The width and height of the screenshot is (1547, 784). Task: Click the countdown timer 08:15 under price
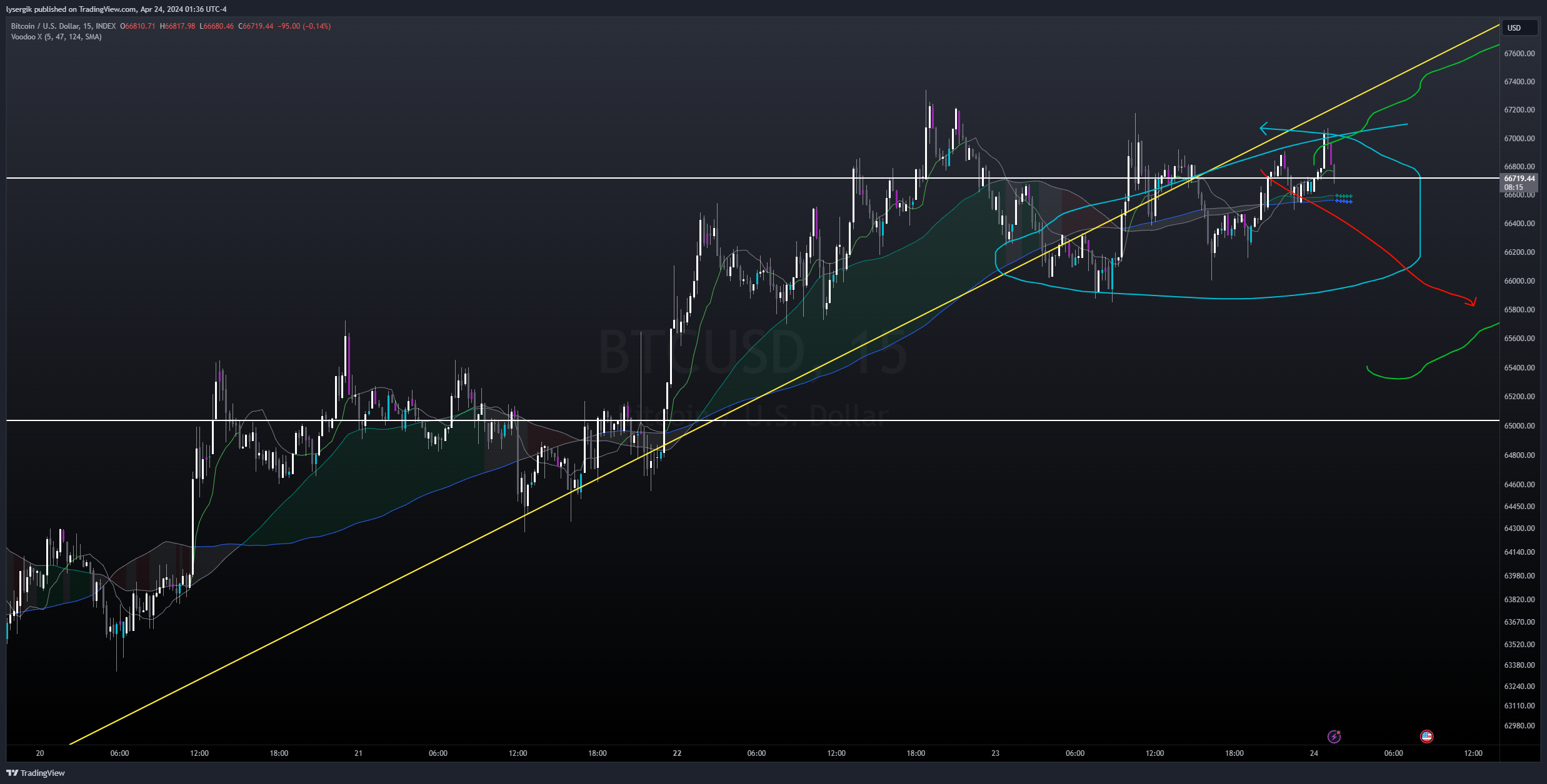click(x=1513, y=187)
